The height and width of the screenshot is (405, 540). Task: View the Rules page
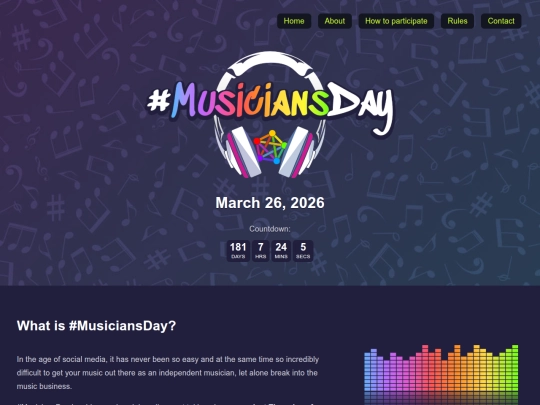[x=457, y=21]
